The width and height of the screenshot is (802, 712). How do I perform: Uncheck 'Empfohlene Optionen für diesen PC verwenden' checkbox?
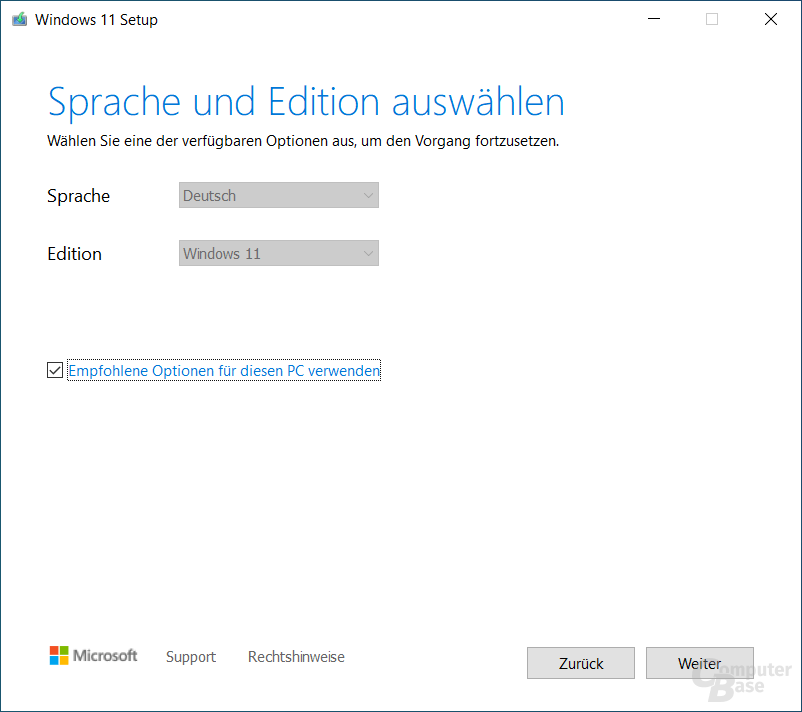point(55,370)
